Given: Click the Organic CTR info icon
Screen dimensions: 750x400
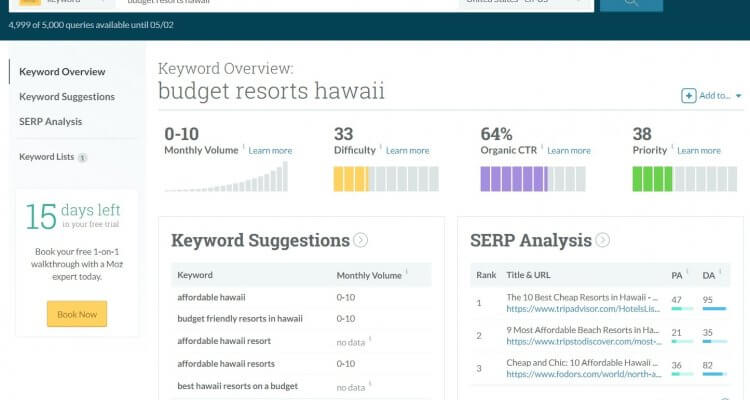Looking at the screenshot, I should pyautogui.click(x=542, y=146).
